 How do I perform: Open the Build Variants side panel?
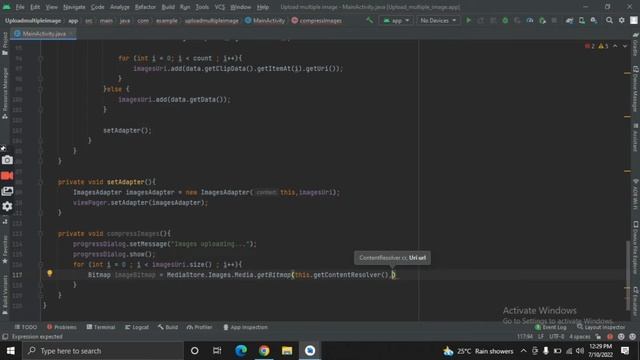[x=5, y=295]
